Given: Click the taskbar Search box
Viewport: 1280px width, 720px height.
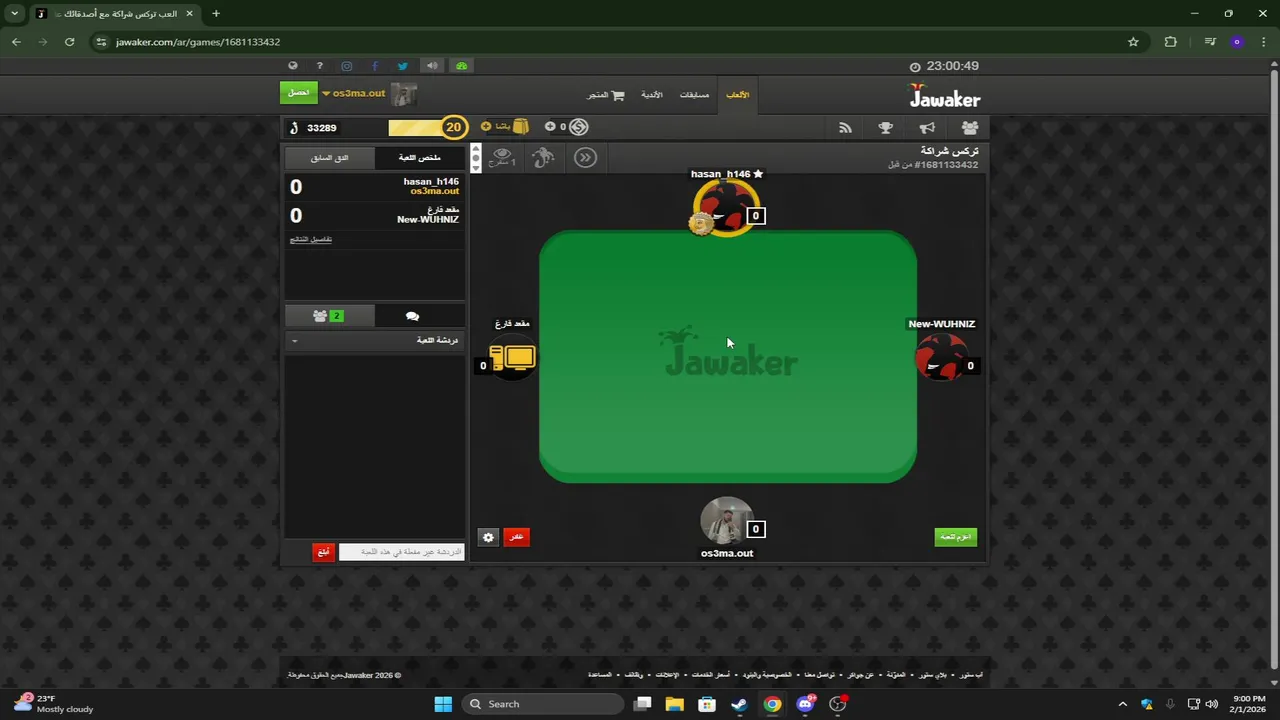Looking at the screenshot, I should tap(545, 704).
